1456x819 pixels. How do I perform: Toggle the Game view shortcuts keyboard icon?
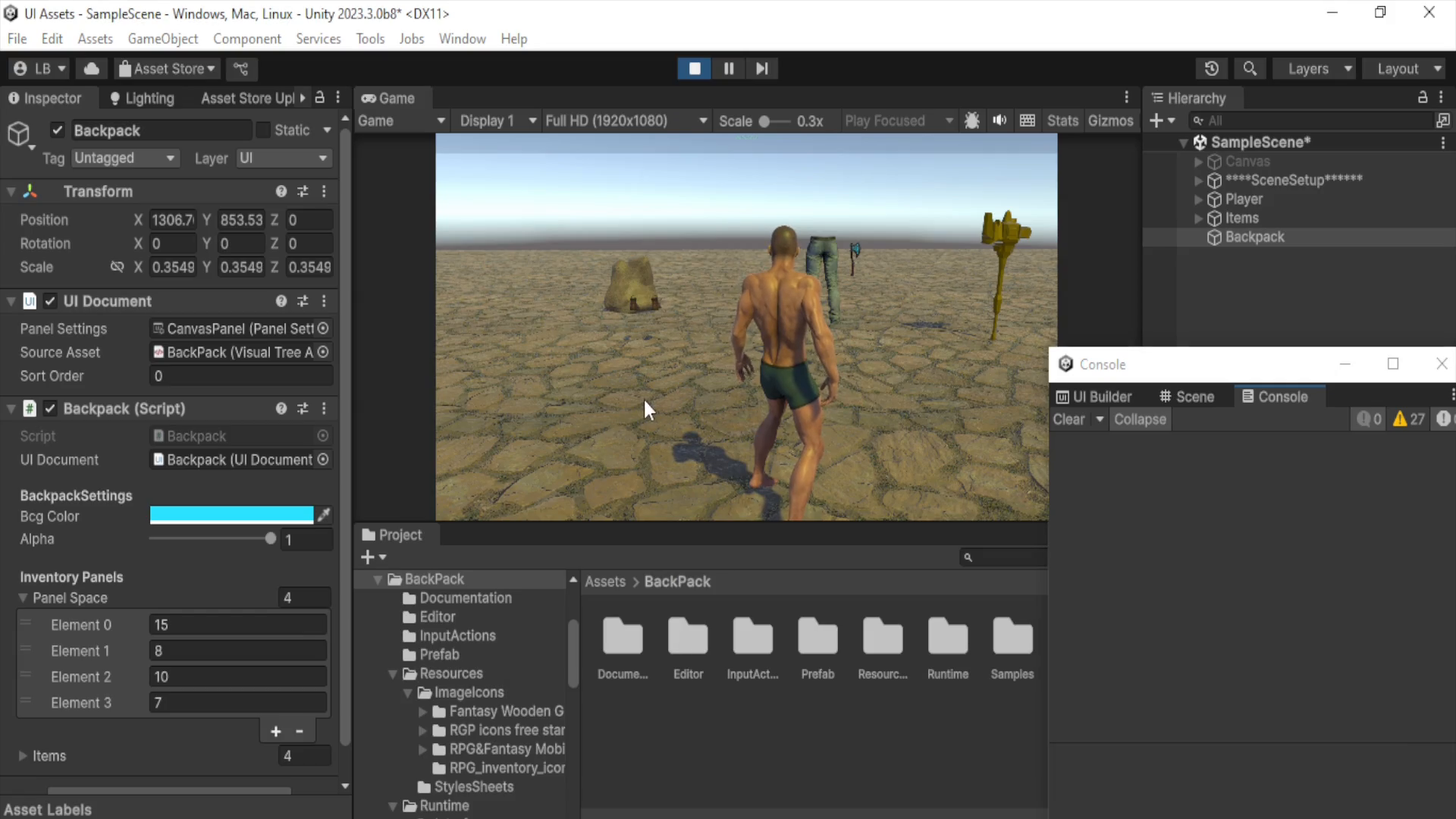pyautogui.click(x=1028, y=121)
